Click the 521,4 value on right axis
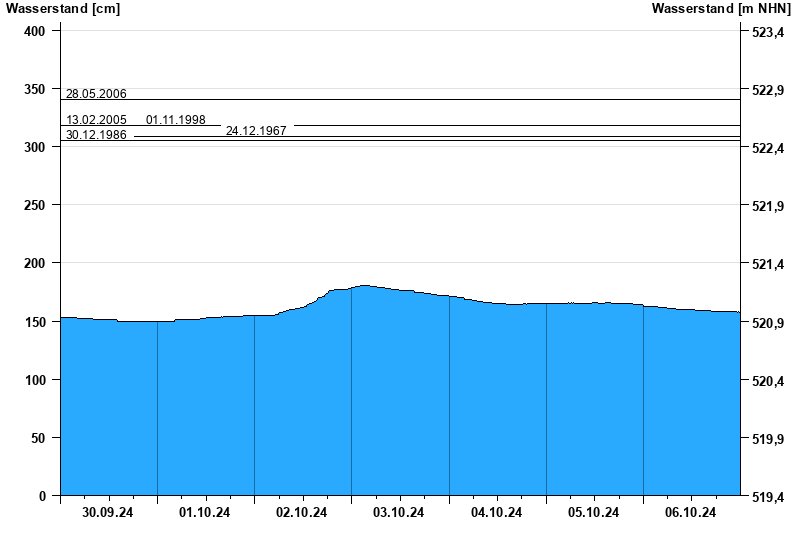This screenshot has height=550, width=800. pyautogui.click(x=767, y=265)
